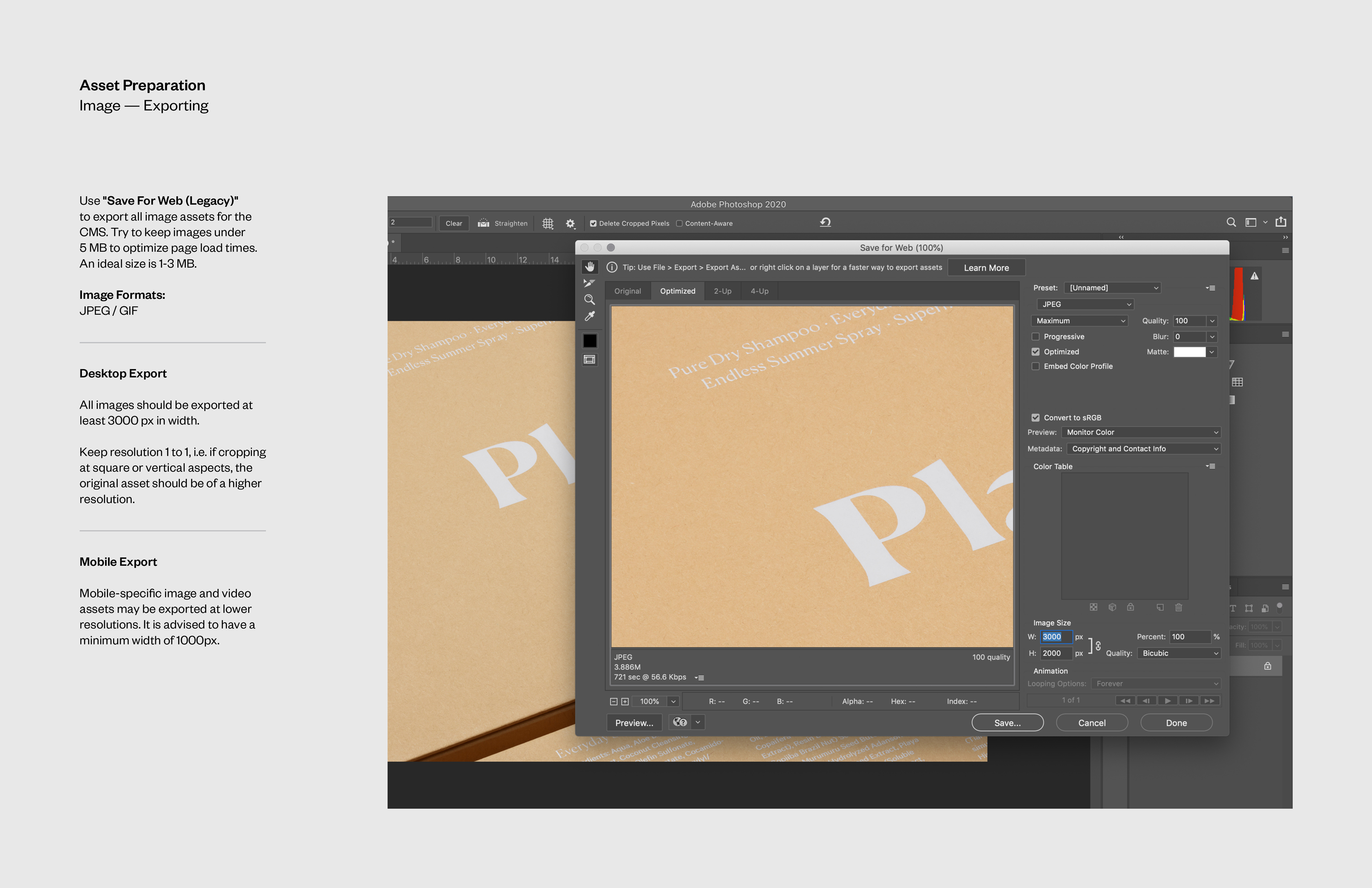Click the Save... button

point(1007,723)
